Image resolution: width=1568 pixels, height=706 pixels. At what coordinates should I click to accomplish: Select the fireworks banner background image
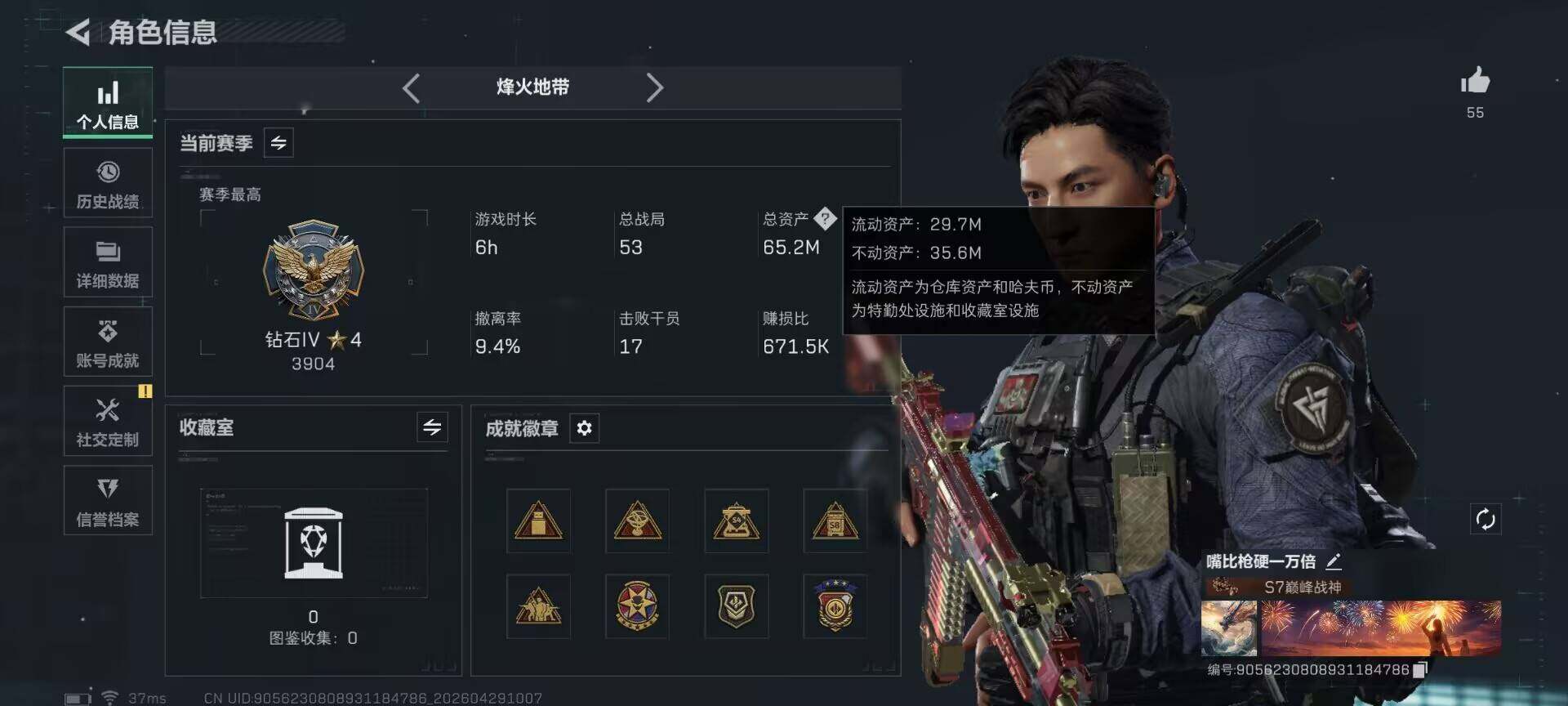(1381, 628)
